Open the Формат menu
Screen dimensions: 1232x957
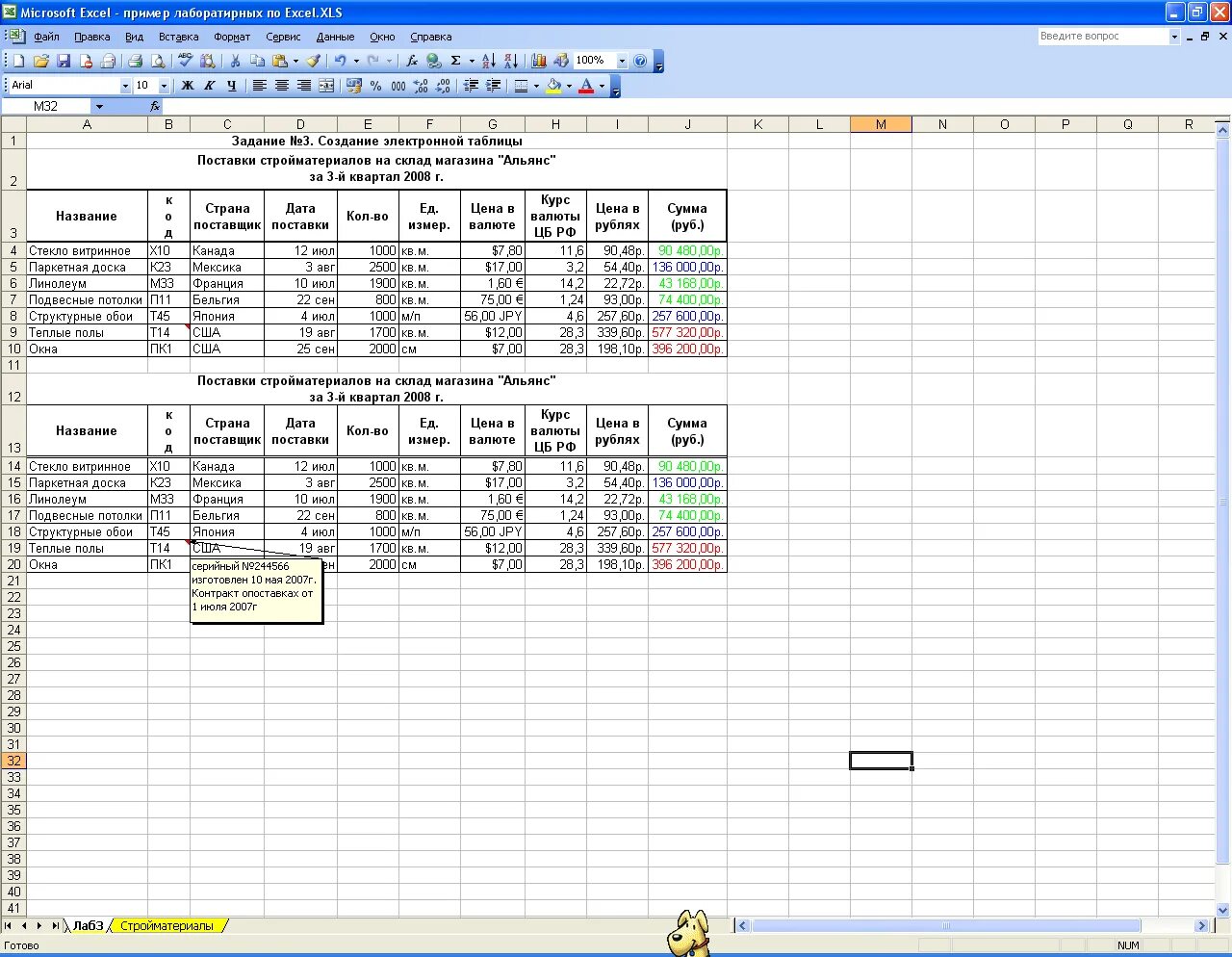232,37
